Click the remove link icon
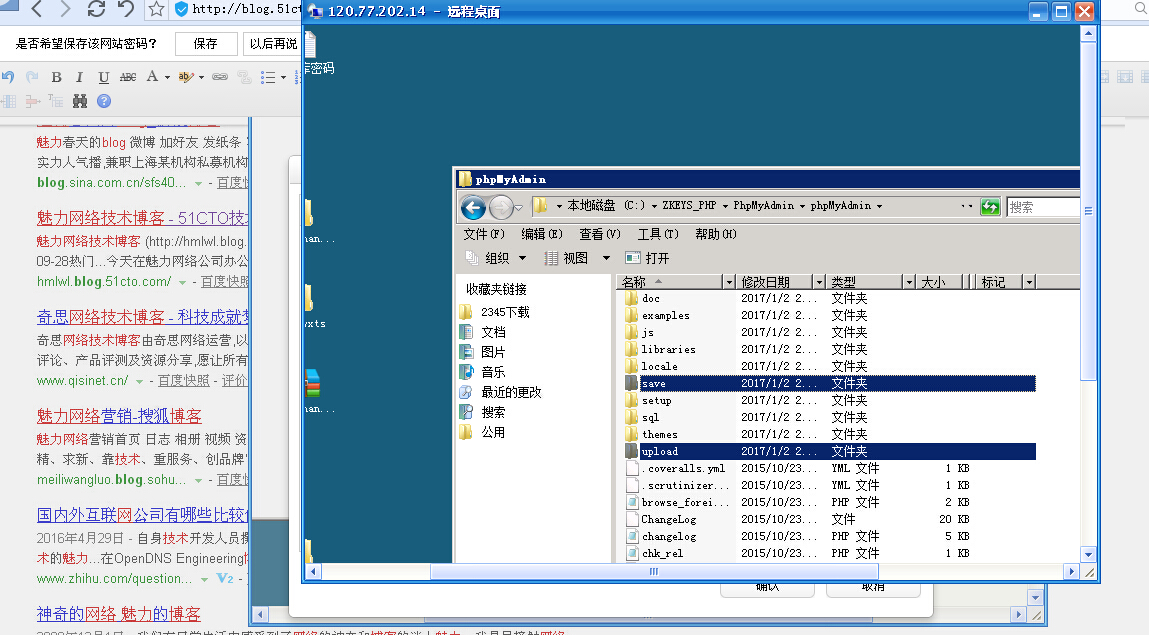Viewport: 1149px width, 635px height. coord(244,77)
